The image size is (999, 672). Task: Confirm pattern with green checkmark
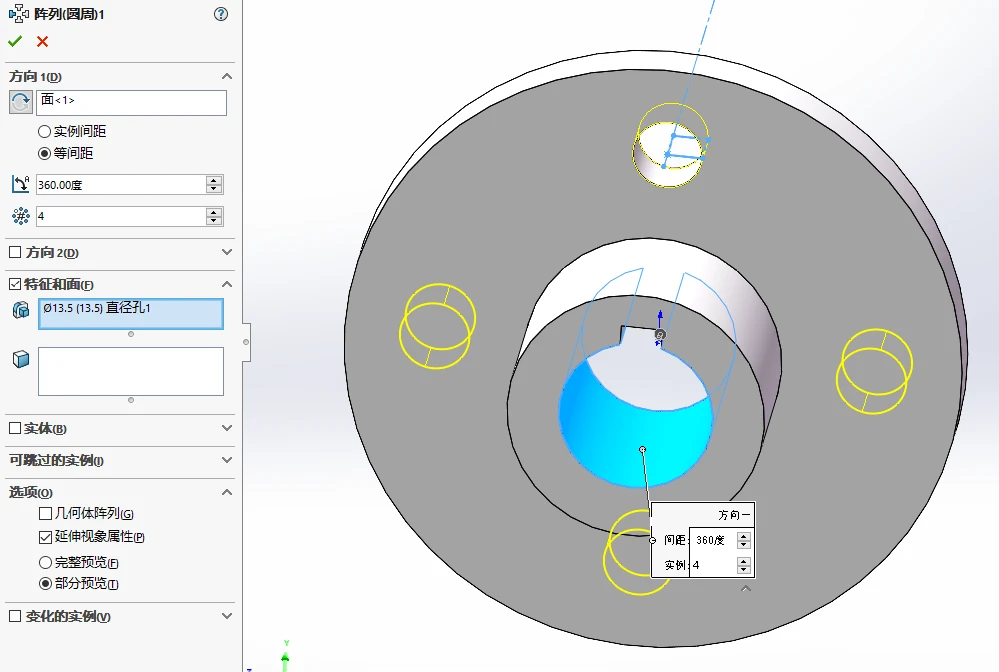(15, 41)
